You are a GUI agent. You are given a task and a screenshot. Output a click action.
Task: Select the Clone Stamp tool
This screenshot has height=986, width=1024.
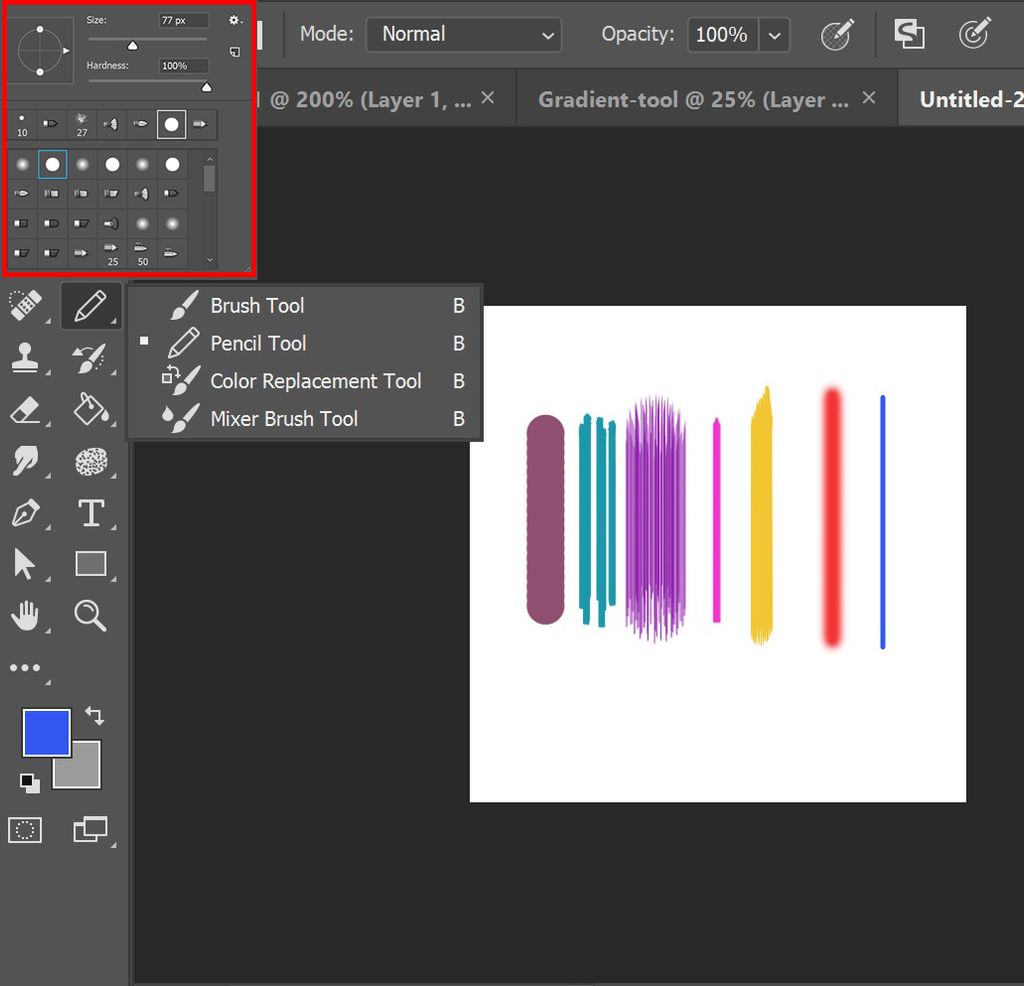pos(27,359)
